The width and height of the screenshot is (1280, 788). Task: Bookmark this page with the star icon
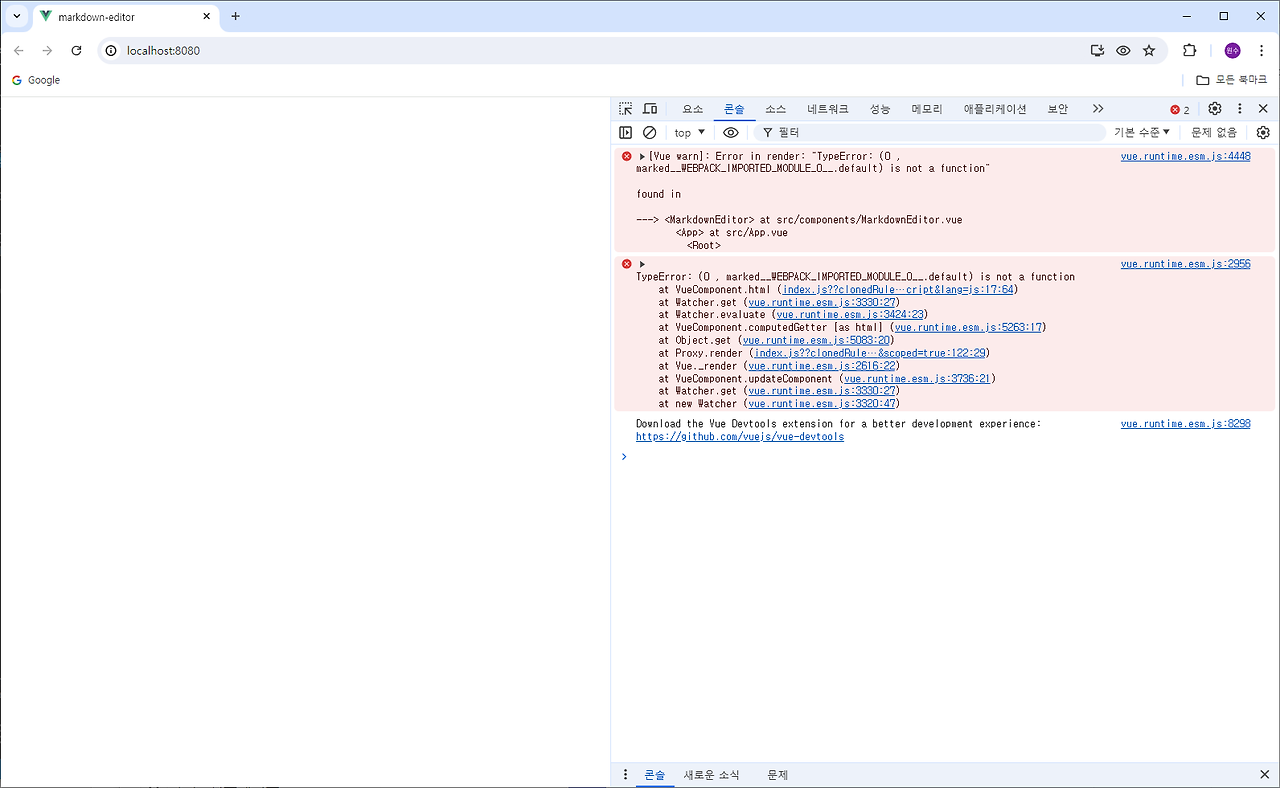pos(1149,50)
